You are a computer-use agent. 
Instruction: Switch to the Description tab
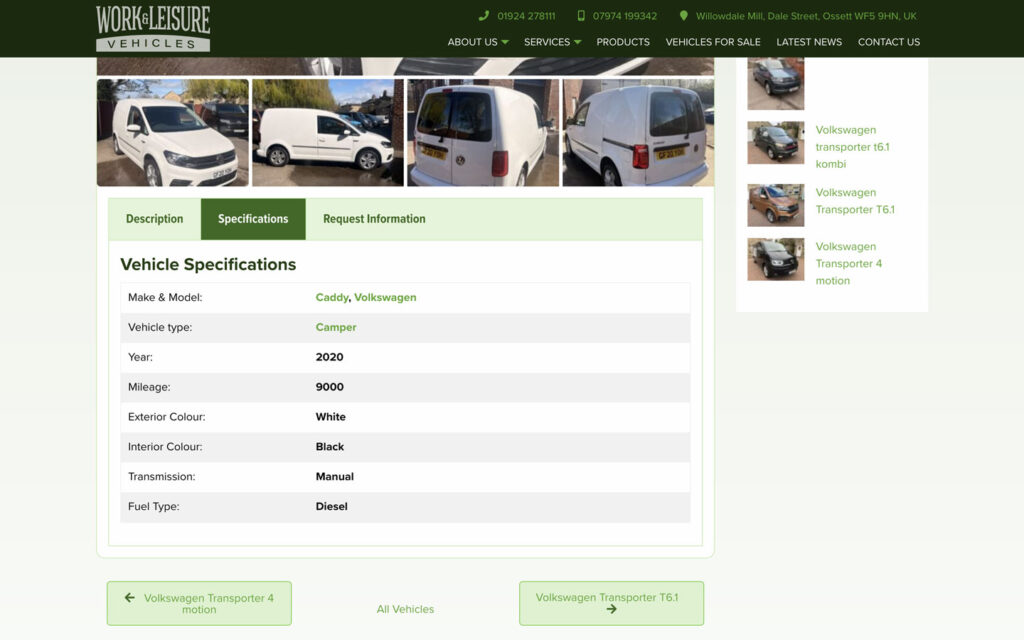155,219
